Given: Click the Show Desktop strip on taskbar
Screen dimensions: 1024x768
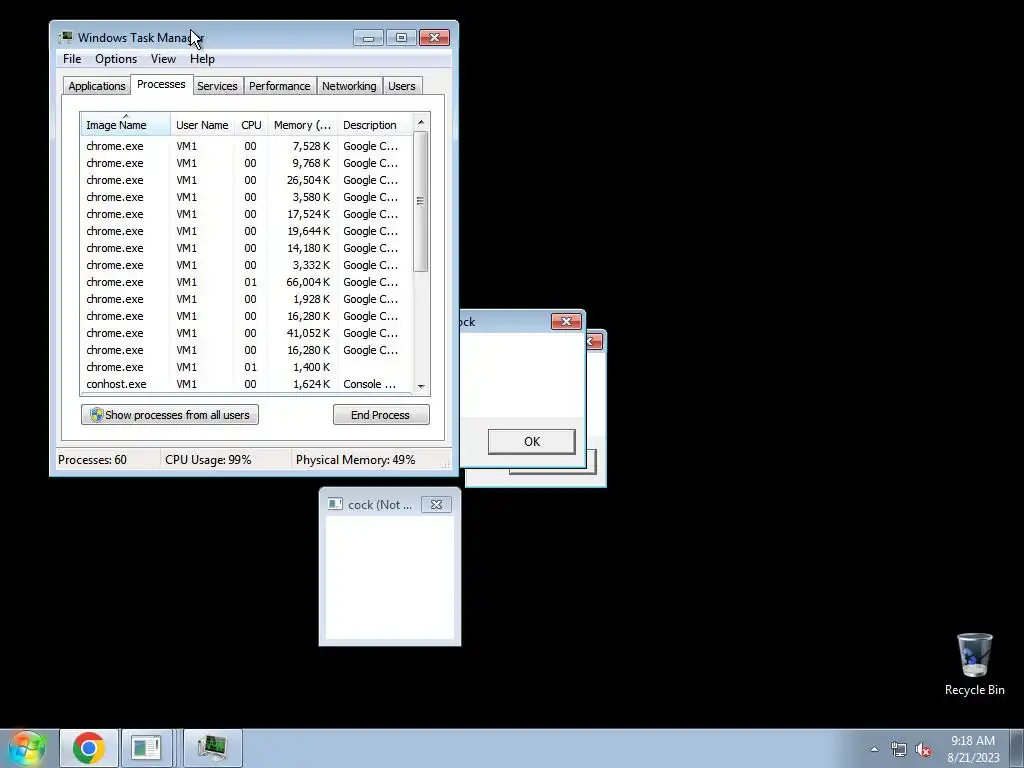Looking at the screenshot, I should coord(1017,748).
